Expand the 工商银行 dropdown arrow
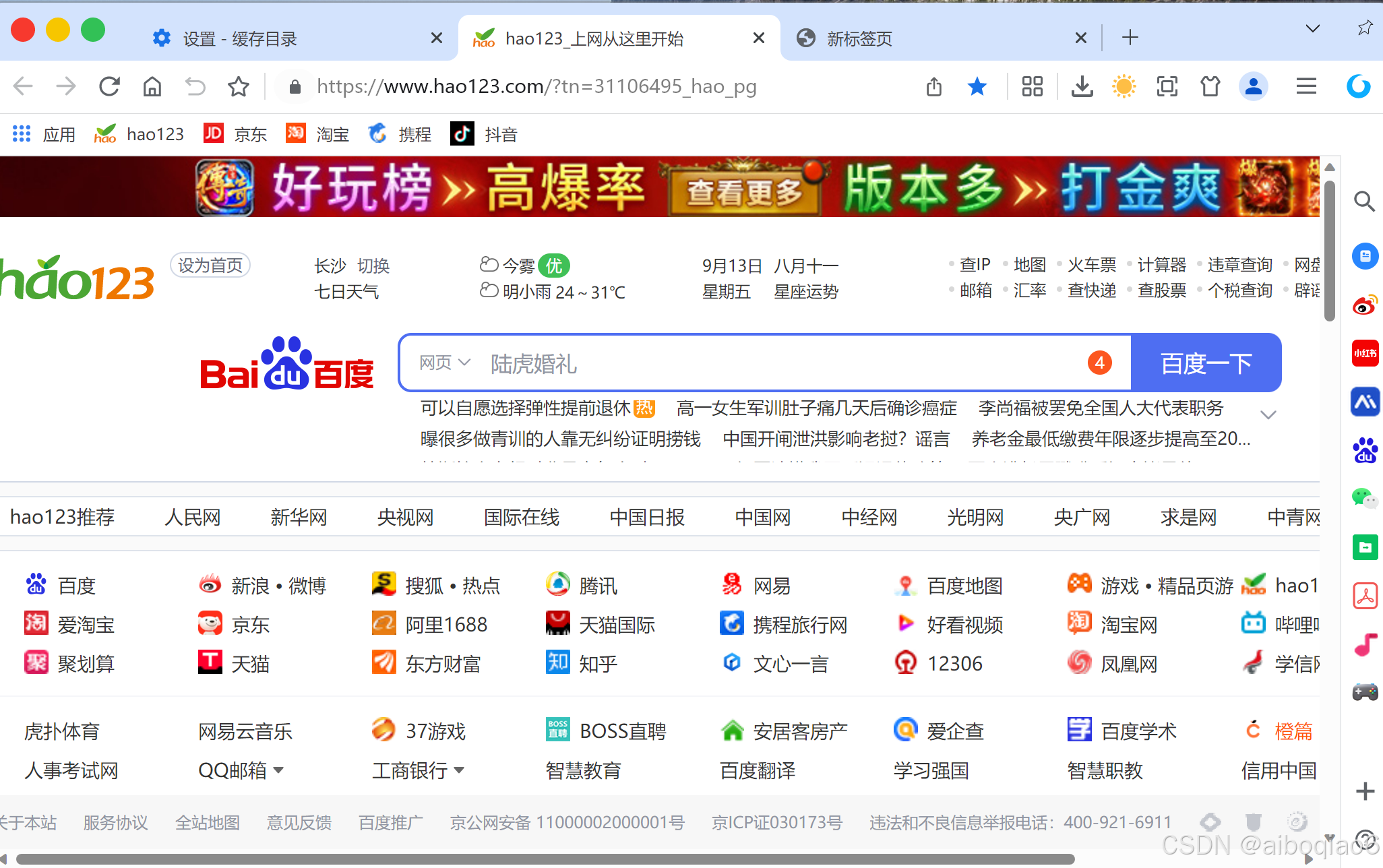Viewport: 1383px width, 868px height. coord(459,770)
